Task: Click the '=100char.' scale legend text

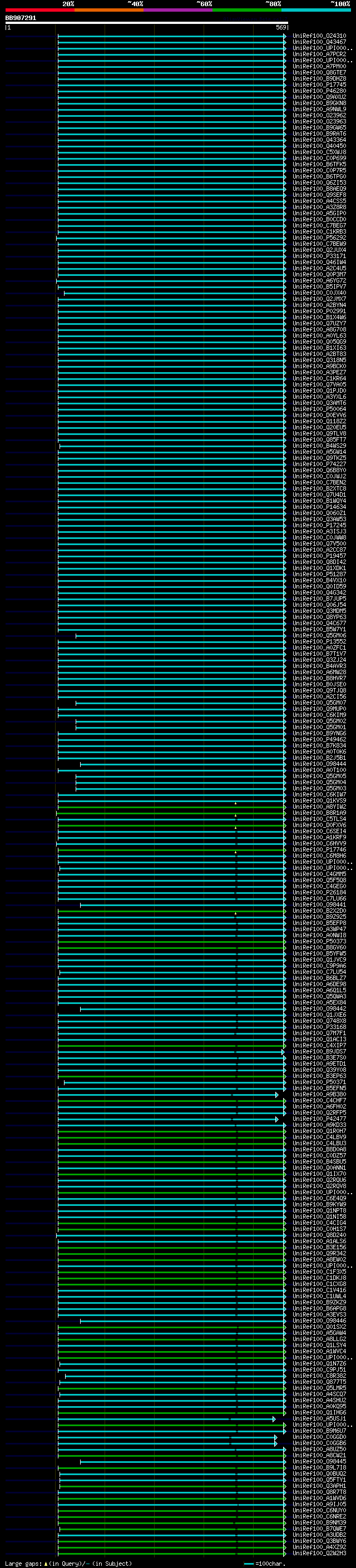Action: pos(270,1564)
